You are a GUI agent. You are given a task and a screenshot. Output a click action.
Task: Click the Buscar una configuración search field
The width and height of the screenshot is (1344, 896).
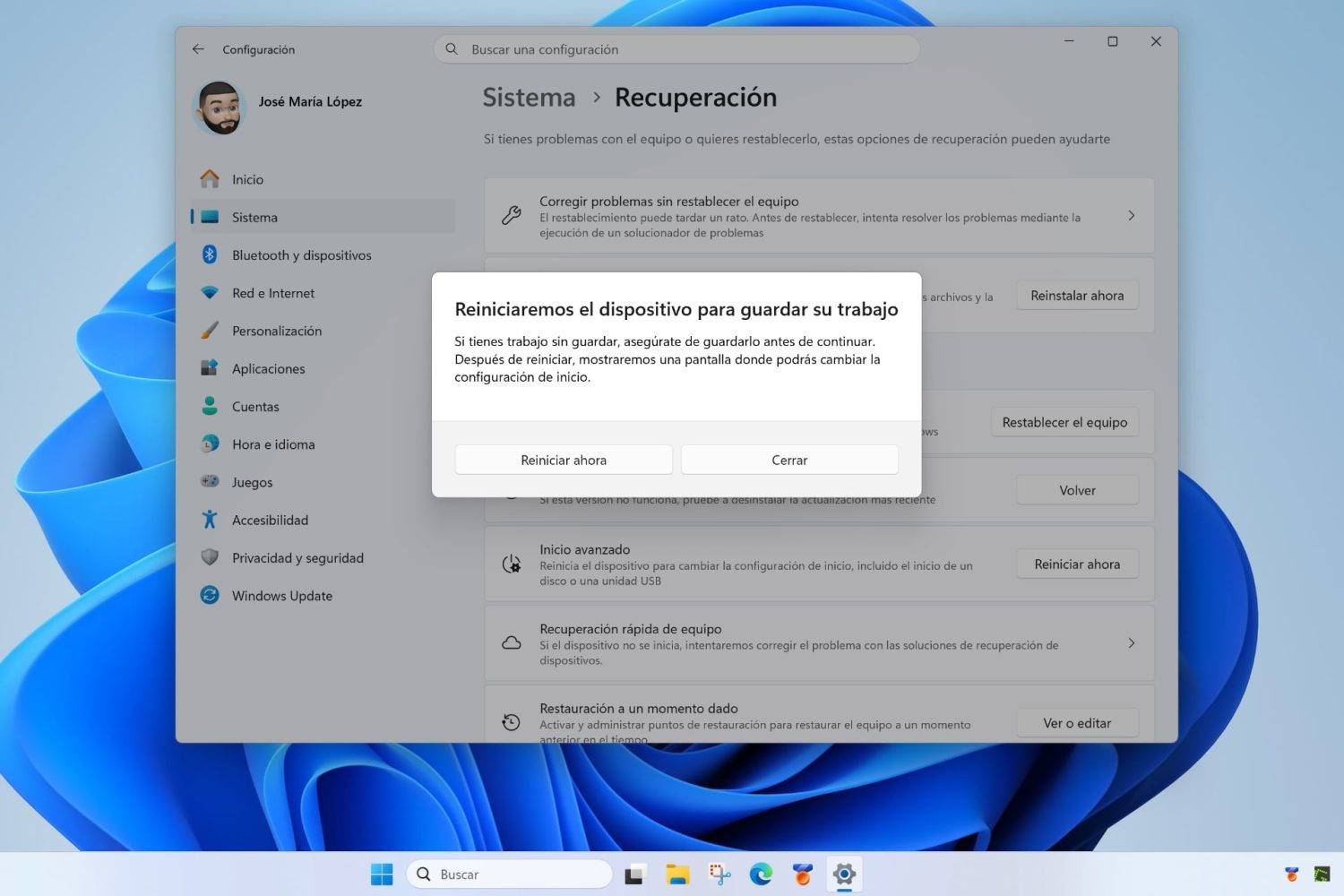tap(676, 49)
